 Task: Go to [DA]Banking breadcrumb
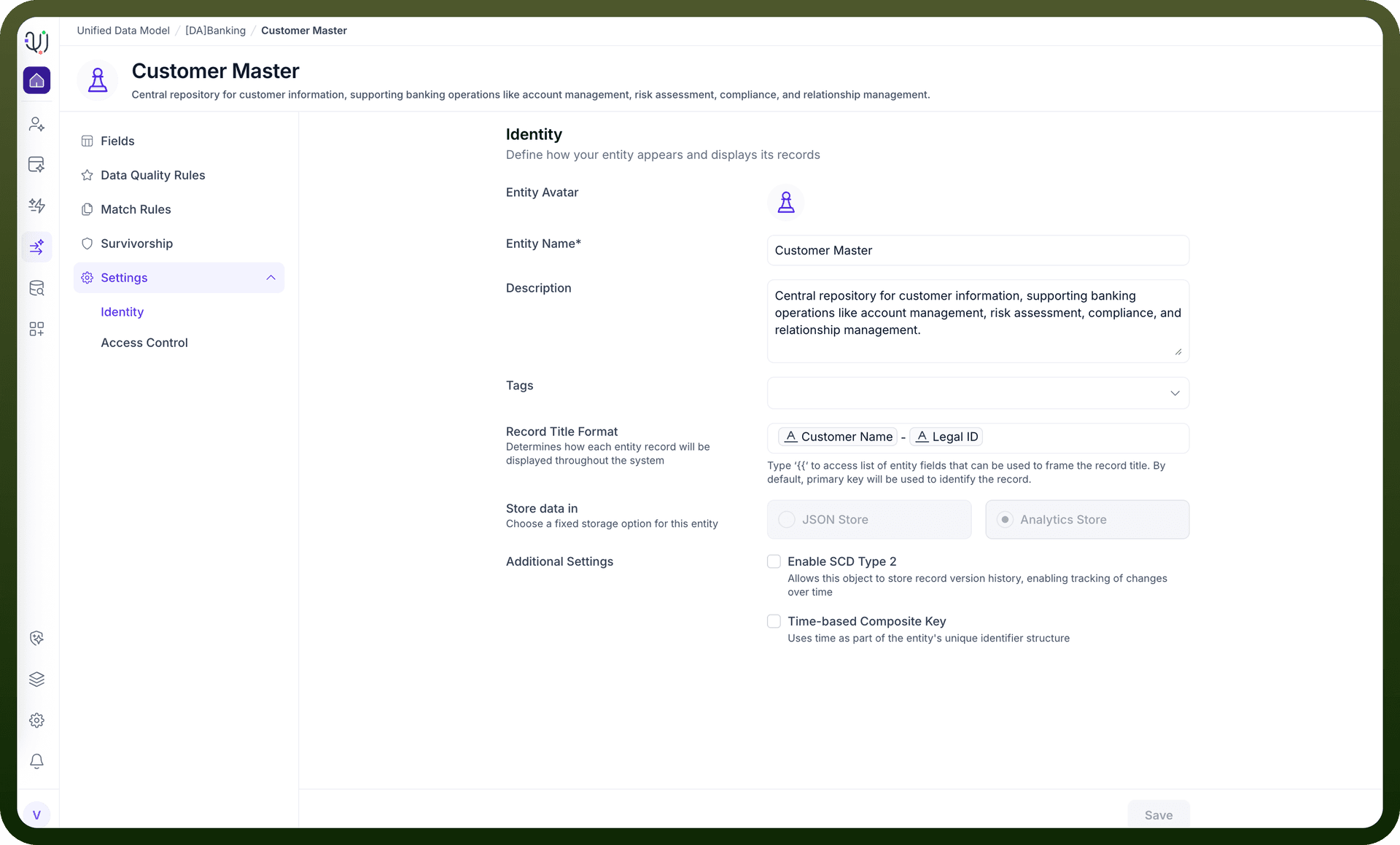click(215, 31)
